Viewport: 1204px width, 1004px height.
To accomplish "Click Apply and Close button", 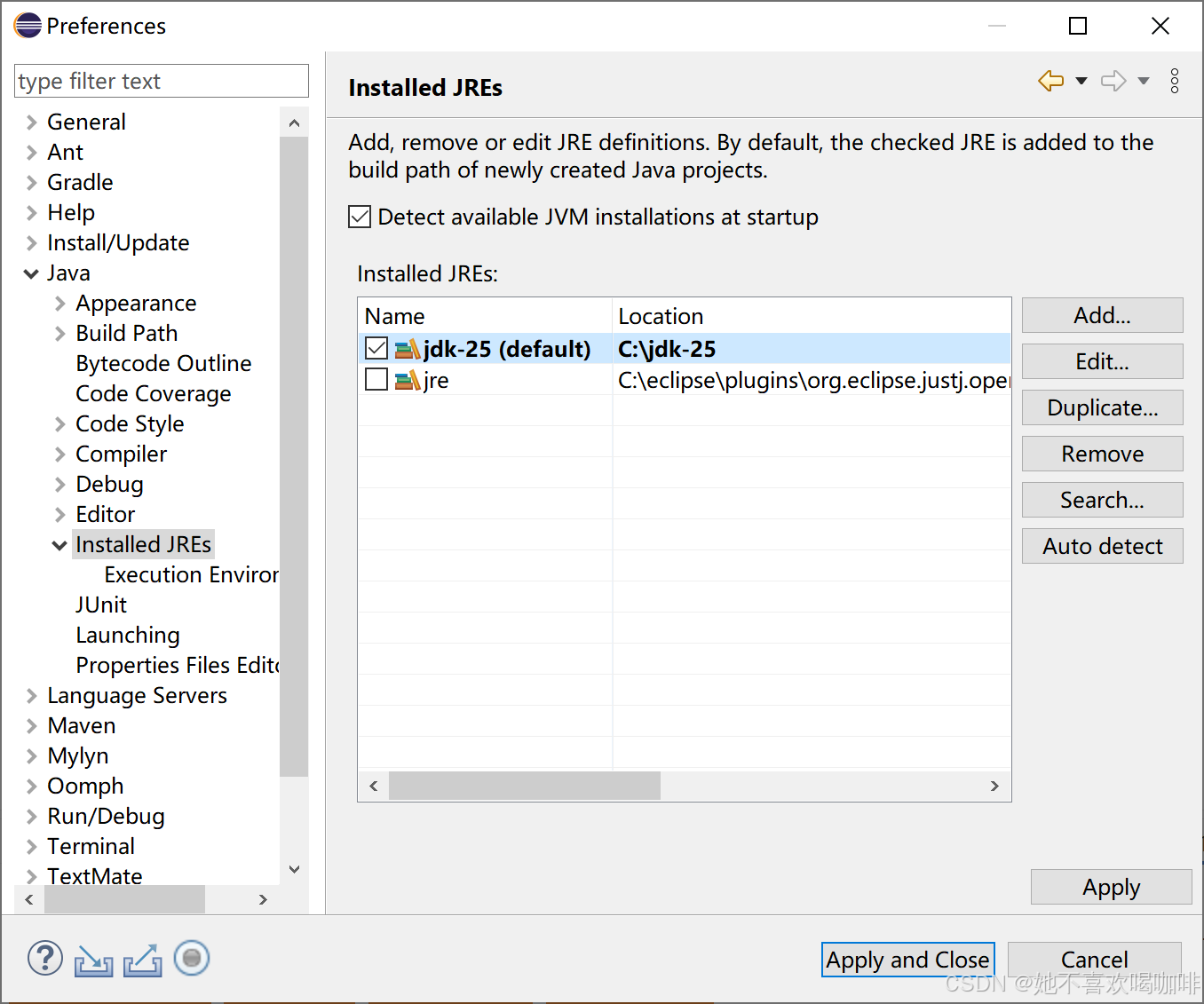I will 907,960.
